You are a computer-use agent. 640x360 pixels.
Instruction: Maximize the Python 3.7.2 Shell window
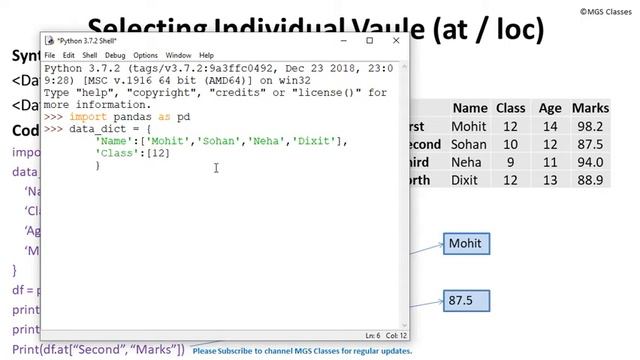[x=369, y=40]
